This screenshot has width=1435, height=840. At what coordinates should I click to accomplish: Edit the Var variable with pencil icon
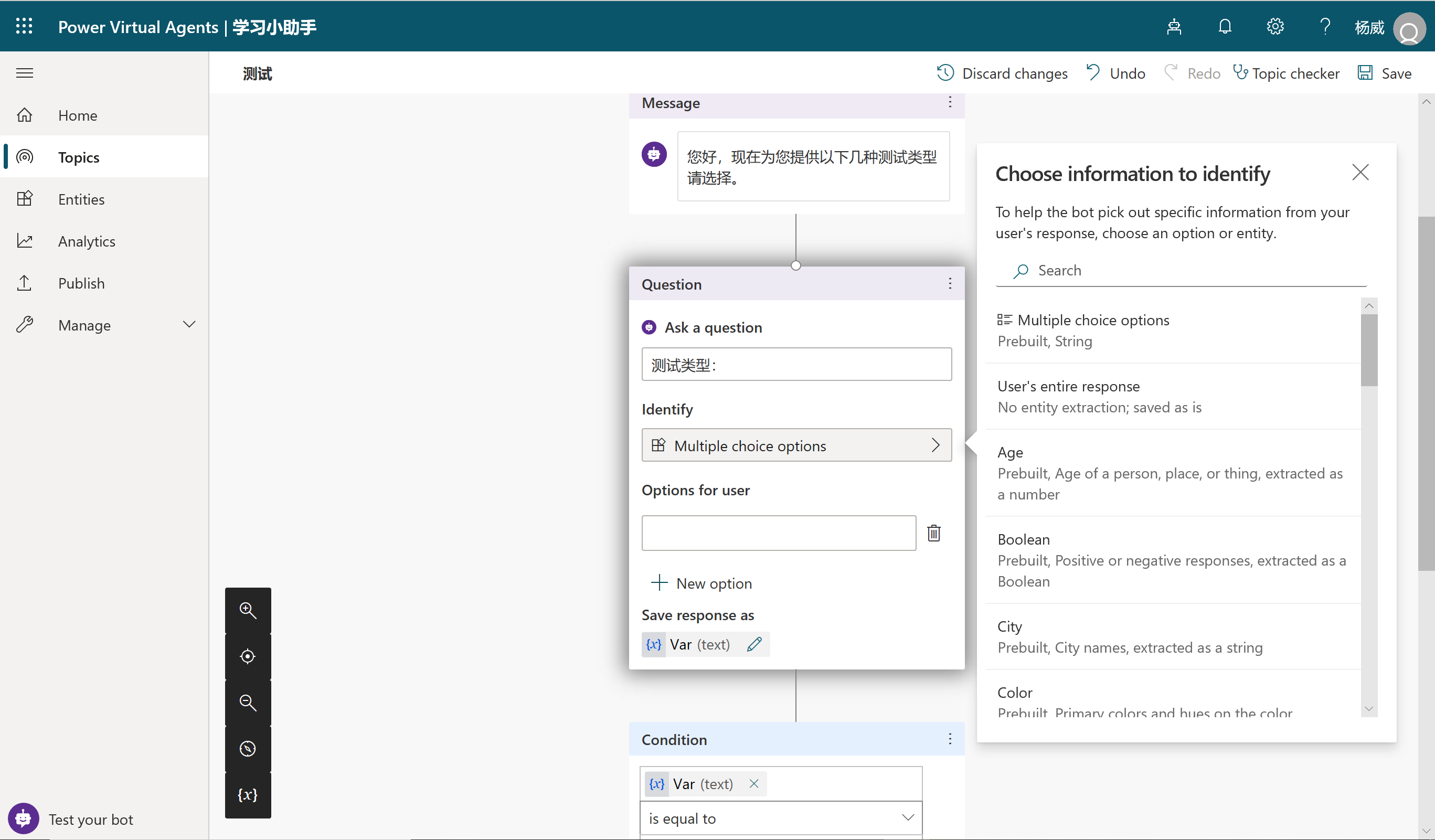[754, 644]
